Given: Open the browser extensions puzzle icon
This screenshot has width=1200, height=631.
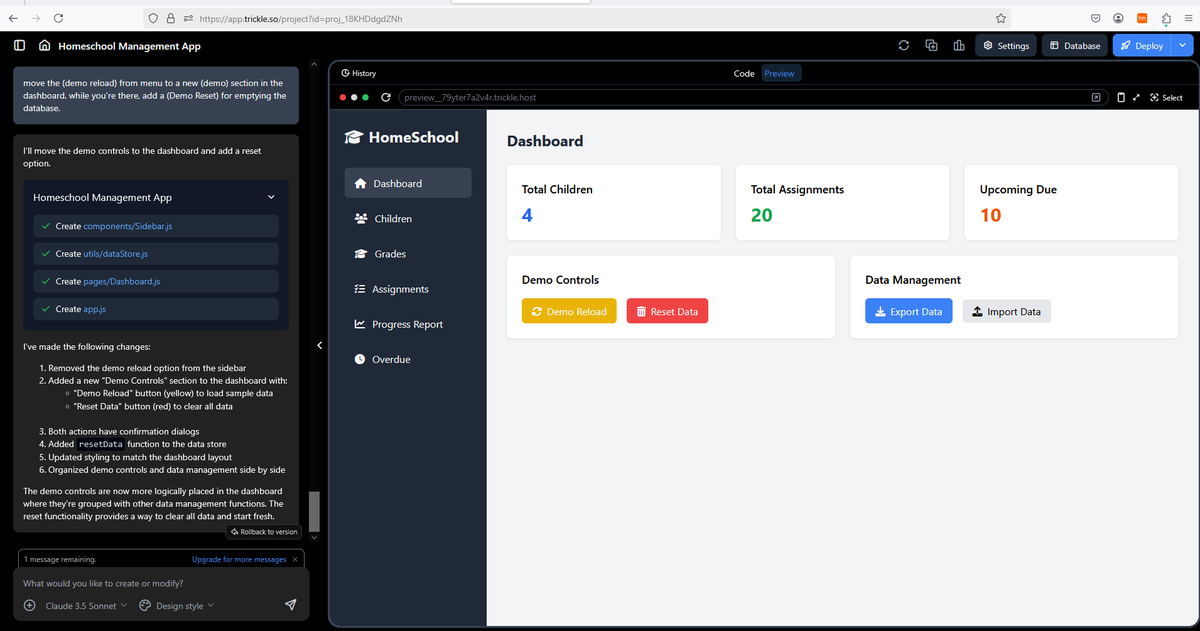Looking at the screenshot, I should click(x=1165, y=17).
